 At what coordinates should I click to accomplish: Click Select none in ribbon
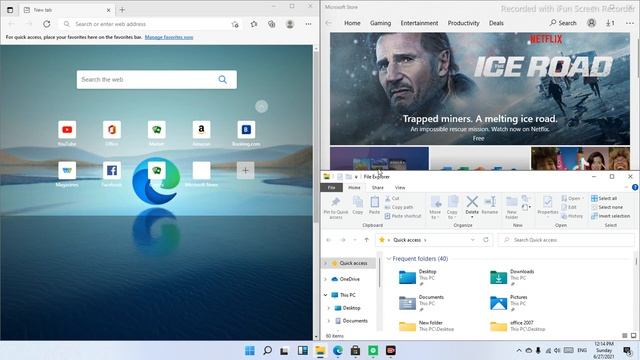pos(607,207)
